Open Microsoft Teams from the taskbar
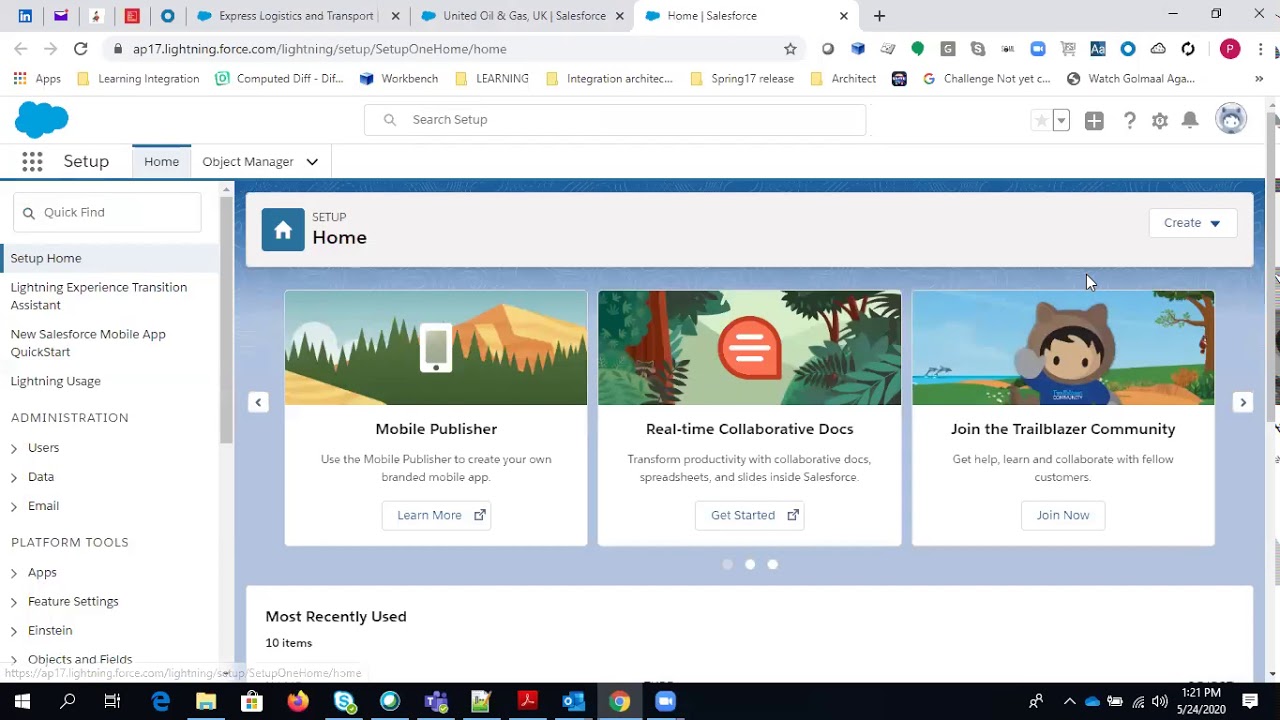The image size is (1280, 720). (436, 701)
